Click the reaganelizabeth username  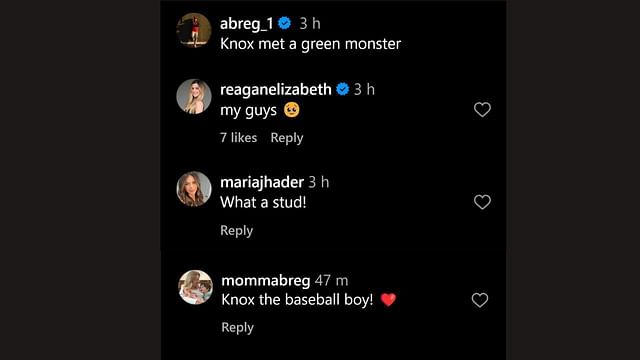[x=276, y=89]
